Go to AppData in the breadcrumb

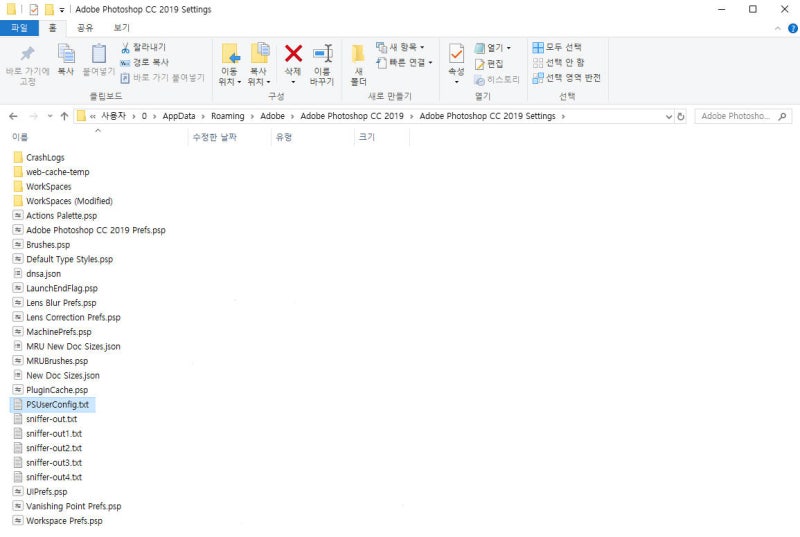tap(179, 116)
